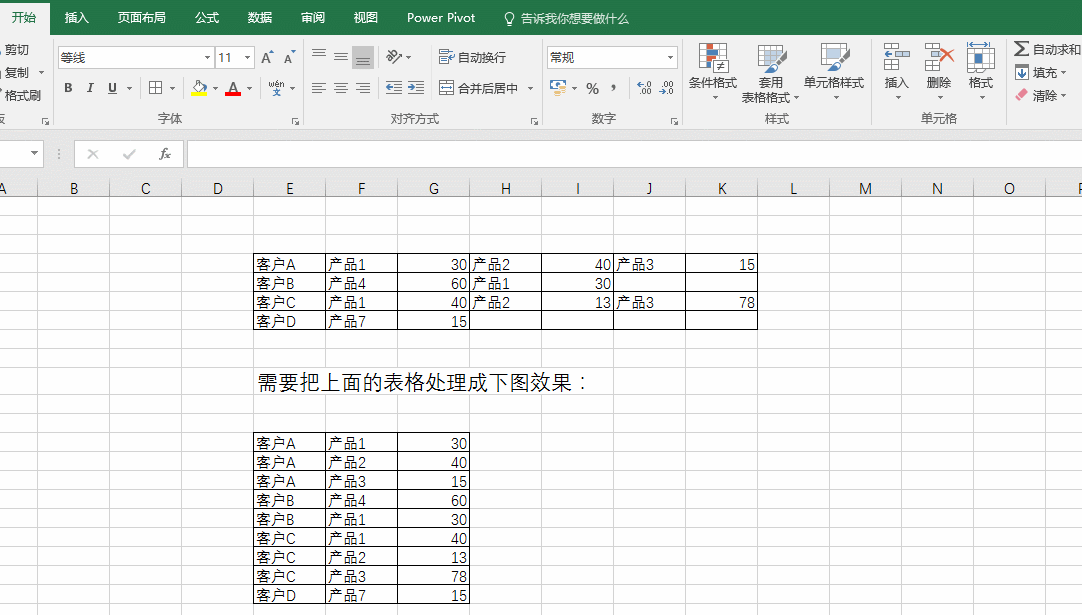The height and width of the screenshot is (615, 1082).
Task: Click the Center horizontal alignment icon
Action: (x=341, y=88)
